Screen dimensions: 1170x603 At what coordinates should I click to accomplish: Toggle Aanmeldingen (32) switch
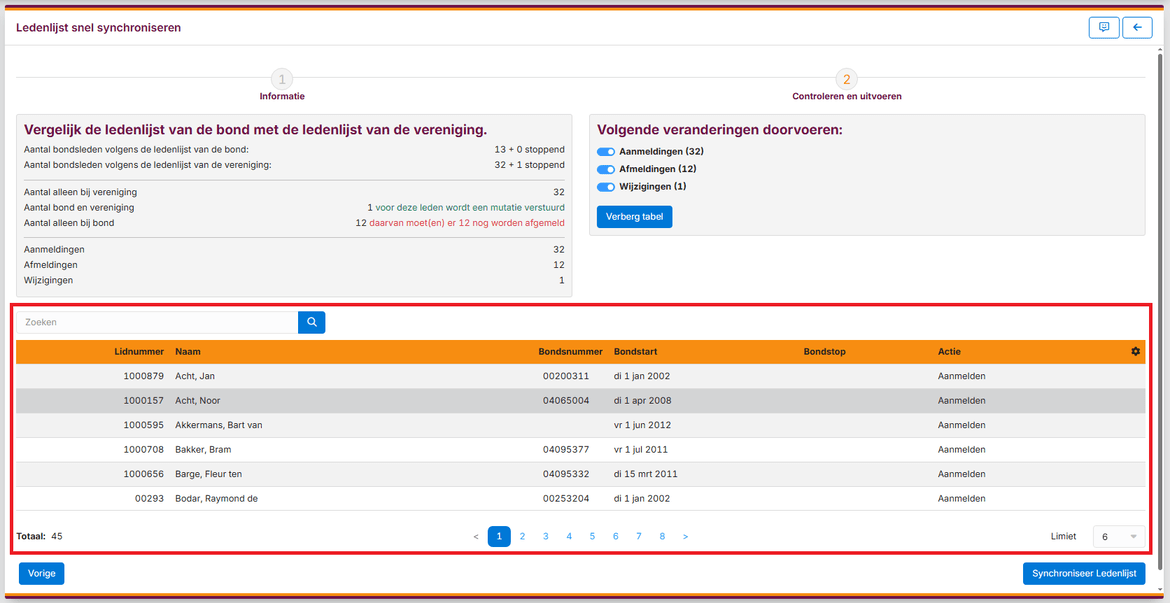(x=606, y=151)
